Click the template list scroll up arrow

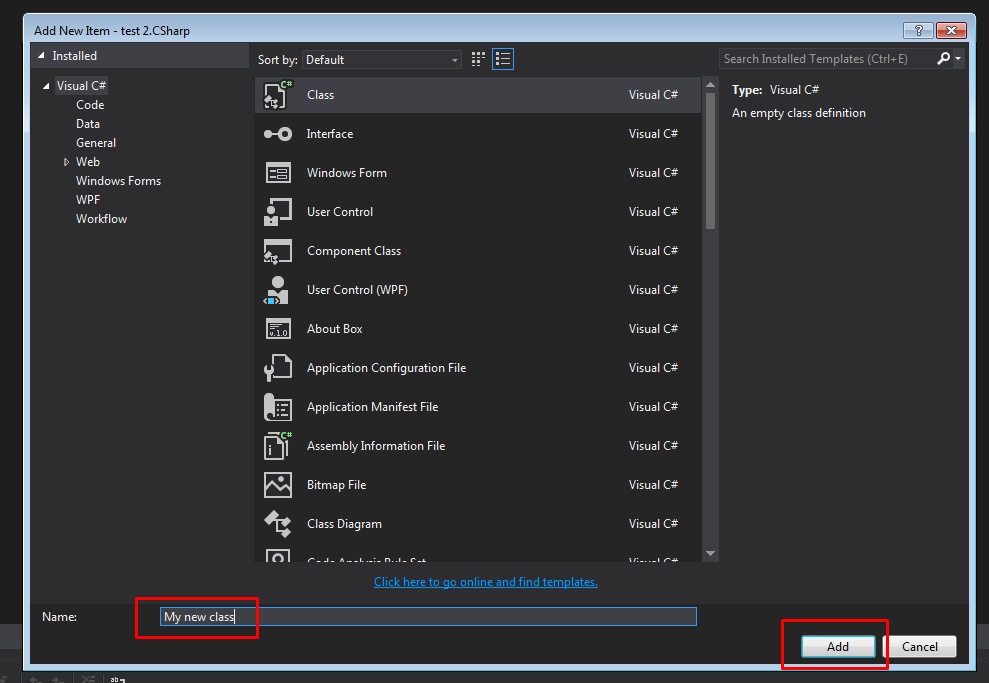click(710, 85)
